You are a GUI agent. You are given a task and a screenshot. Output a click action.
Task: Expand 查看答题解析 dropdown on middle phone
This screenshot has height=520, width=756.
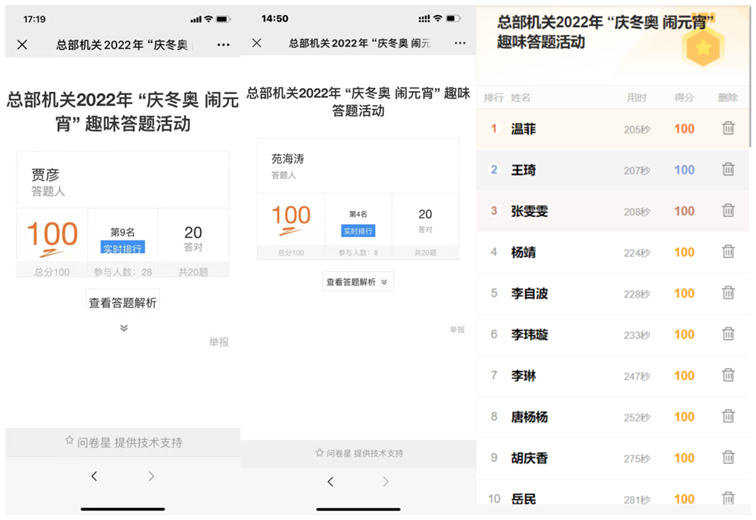pos(358,282)
